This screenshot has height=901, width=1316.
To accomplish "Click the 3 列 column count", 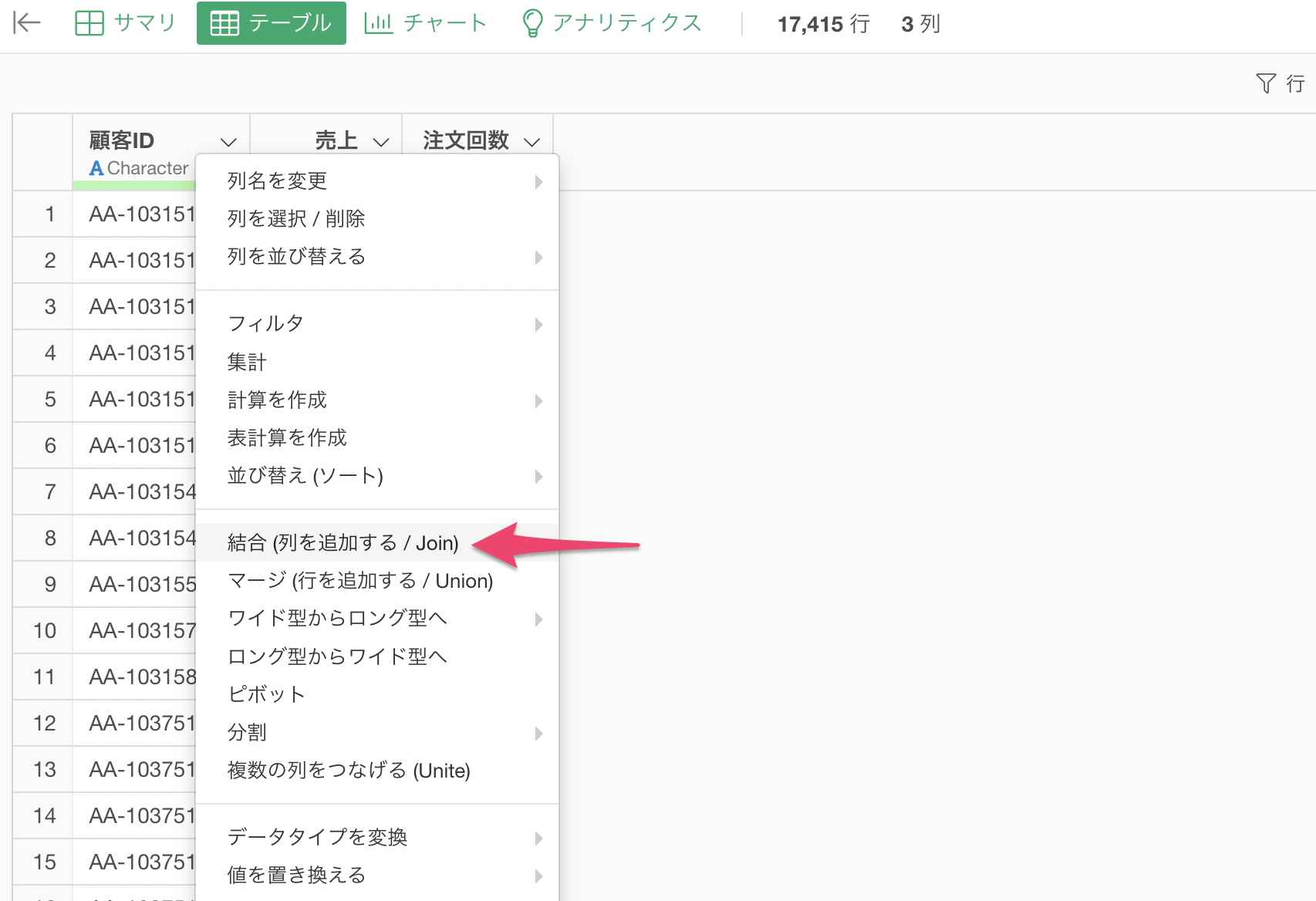I will [921, 25].
